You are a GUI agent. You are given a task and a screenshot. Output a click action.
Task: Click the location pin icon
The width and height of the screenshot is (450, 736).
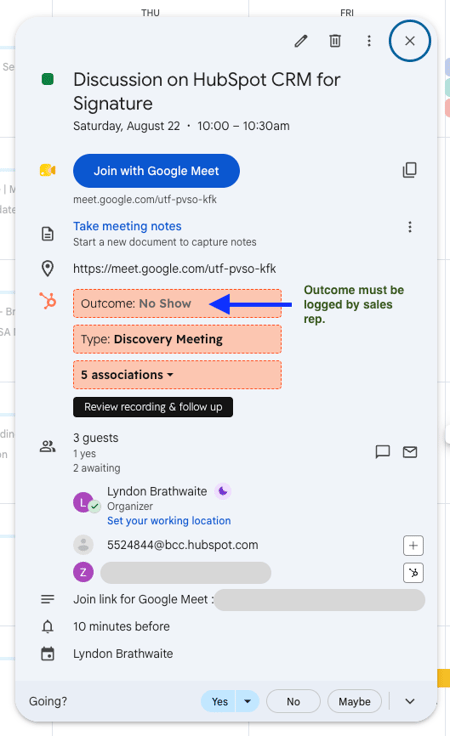pyautogui.click(x=47, y=268)
